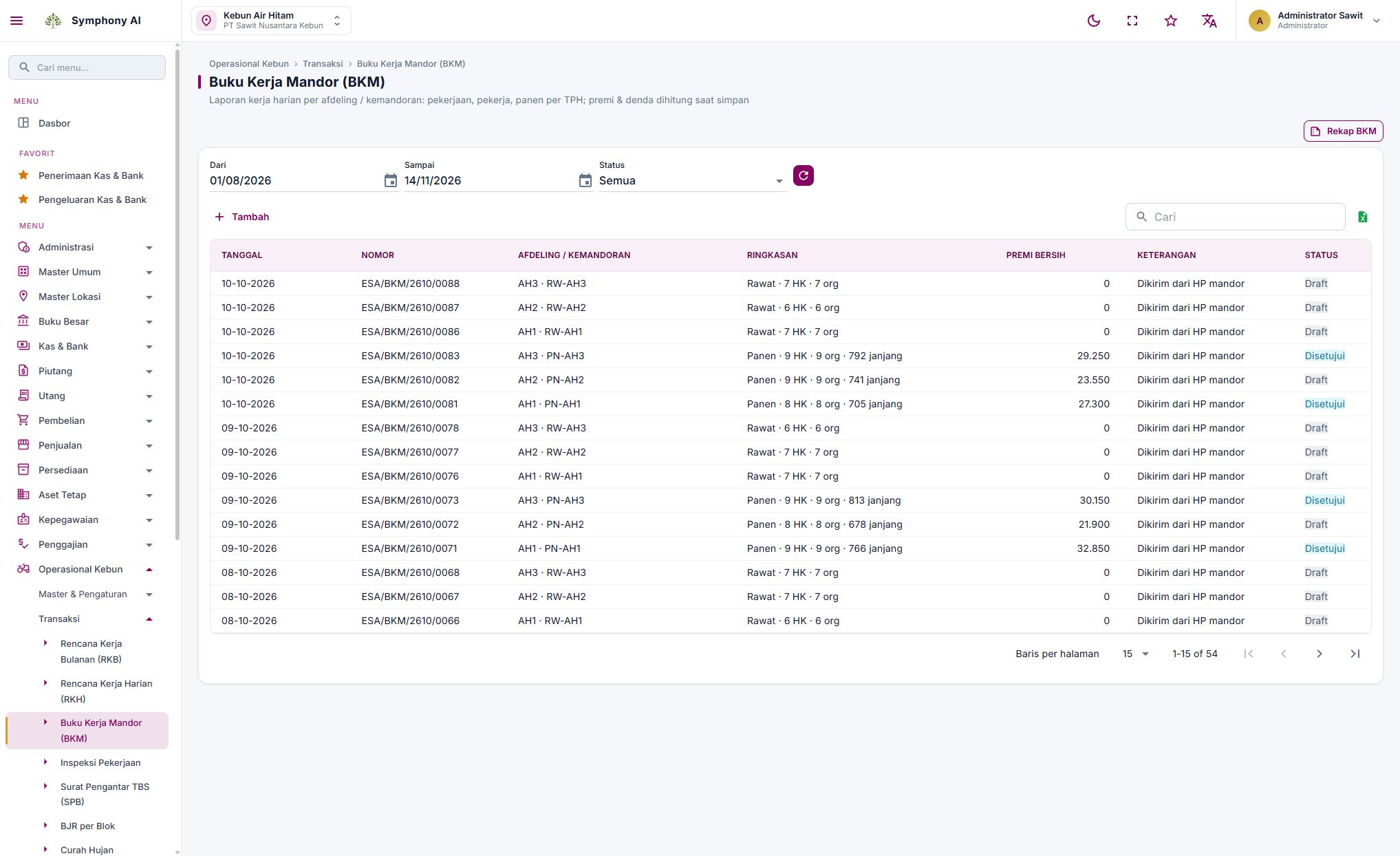The image size is (1400, 856).
Task: Click Operasional Kebun breadcrumb link
Action: click(x=249, y=63)
